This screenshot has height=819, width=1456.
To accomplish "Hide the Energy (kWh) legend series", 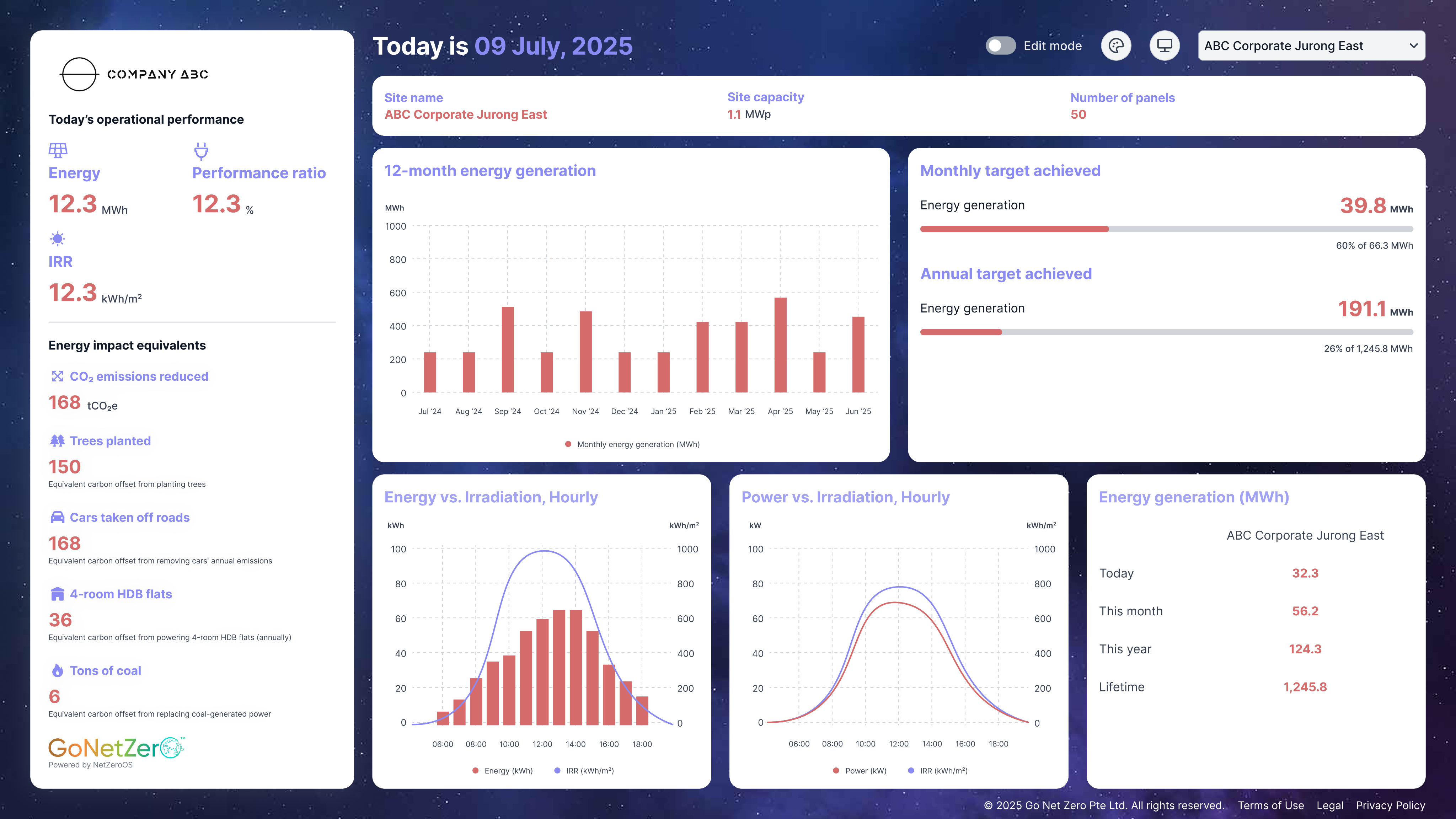I will [503, 771].
